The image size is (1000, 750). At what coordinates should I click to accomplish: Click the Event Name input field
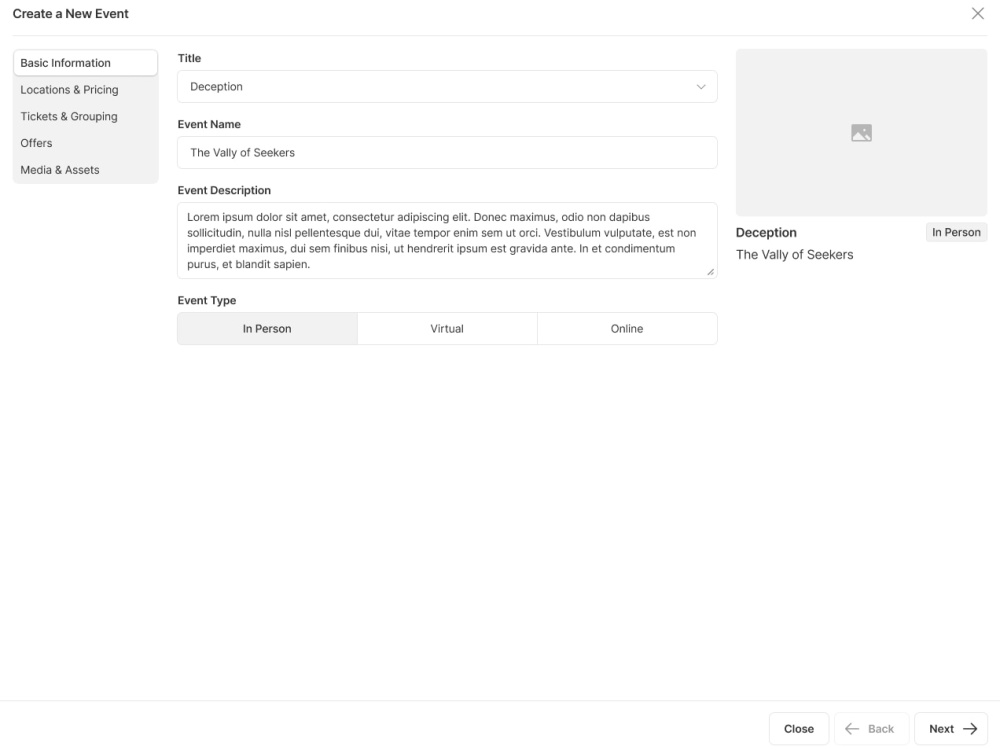click(x=447, y=152)
